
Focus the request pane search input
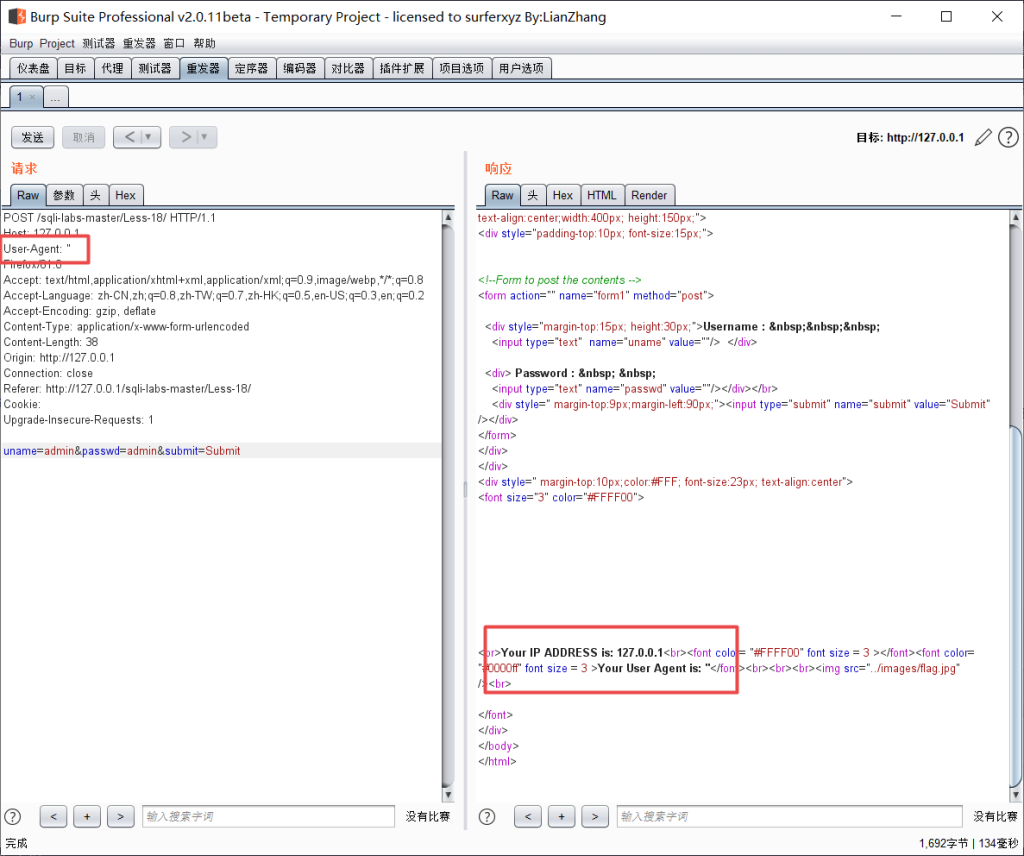[268, 816]
